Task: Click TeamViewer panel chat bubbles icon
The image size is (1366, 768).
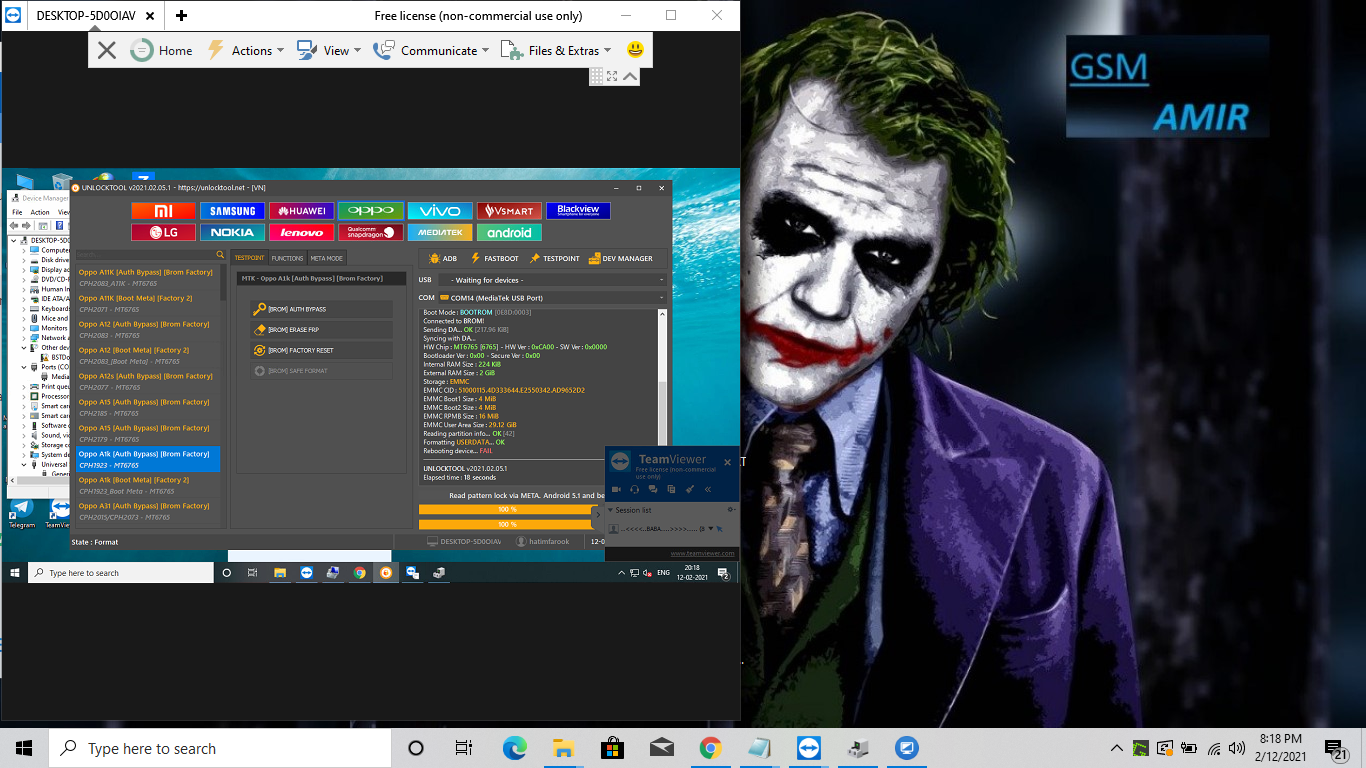Action: pyautogui.click(x=653, y=489)
